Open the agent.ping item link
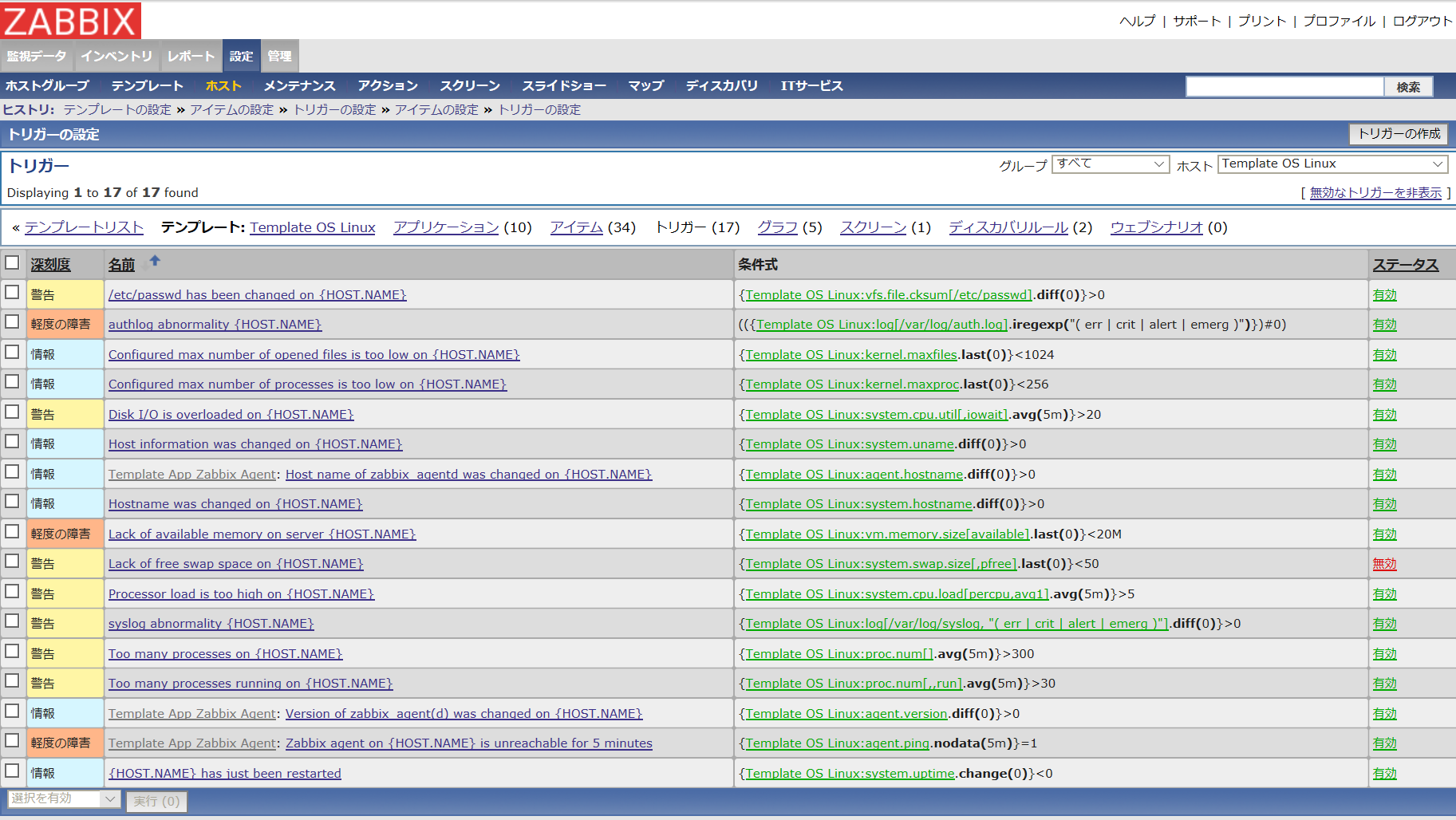1456x820 pixels. click(x=837, y=743)
